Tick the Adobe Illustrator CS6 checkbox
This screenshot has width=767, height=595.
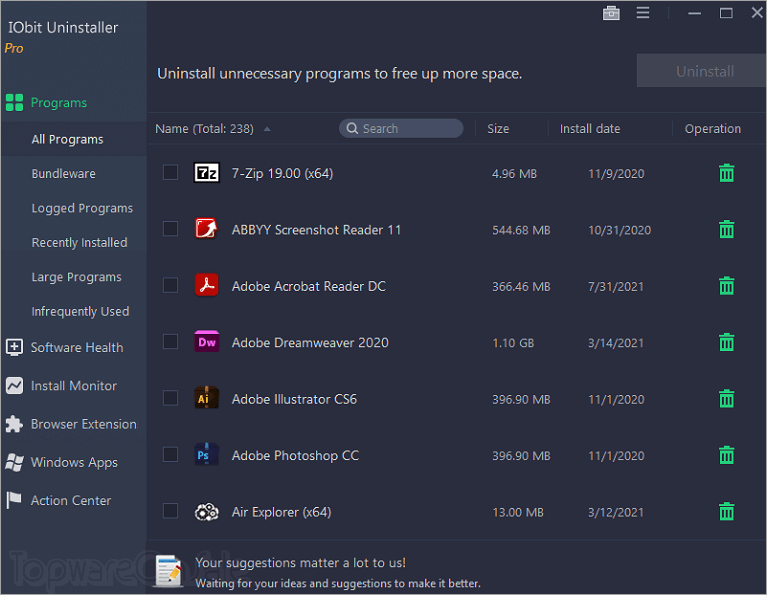click(170, 398)
